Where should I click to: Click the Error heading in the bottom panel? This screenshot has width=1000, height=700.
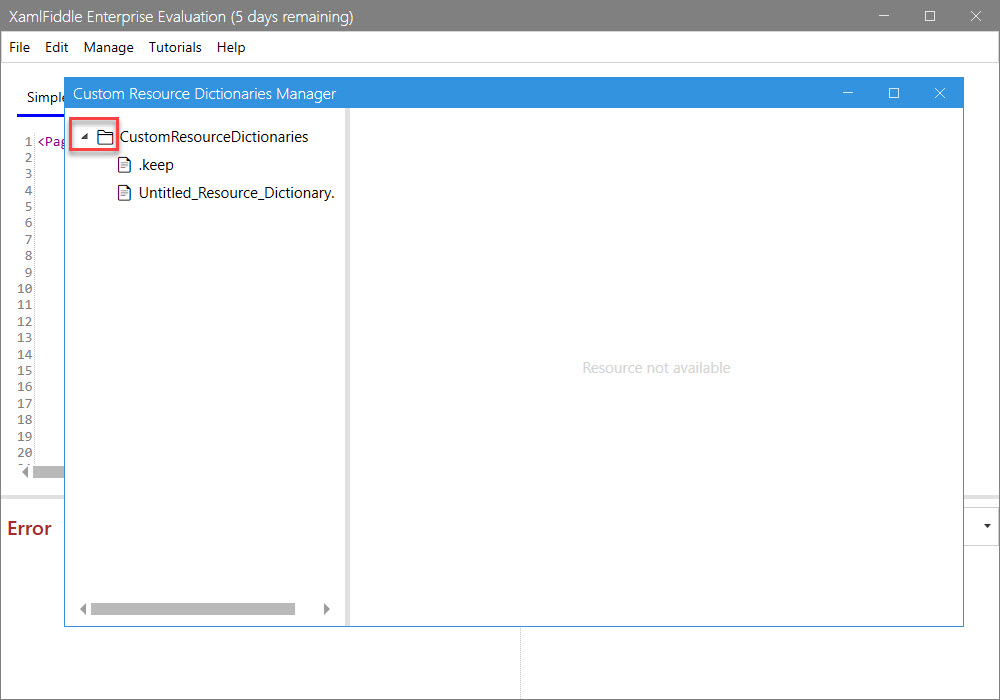[x=29, y=529]
